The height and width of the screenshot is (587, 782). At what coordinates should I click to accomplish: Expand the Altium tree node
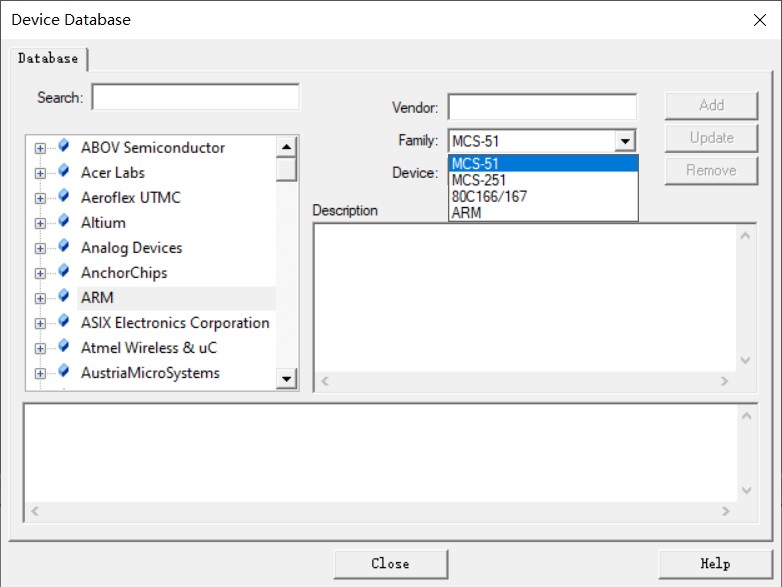point(40,223)
